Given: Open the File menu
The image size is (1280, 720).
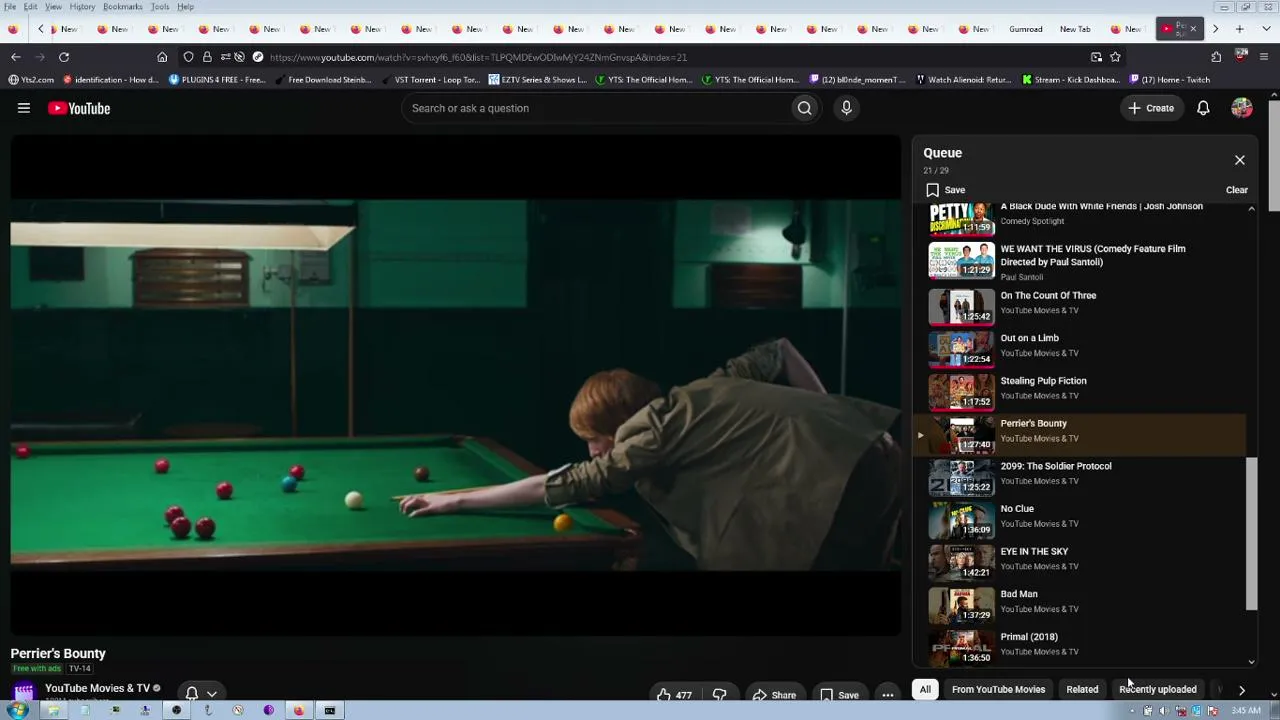Looking at the screenshot, I should [10, 7].
